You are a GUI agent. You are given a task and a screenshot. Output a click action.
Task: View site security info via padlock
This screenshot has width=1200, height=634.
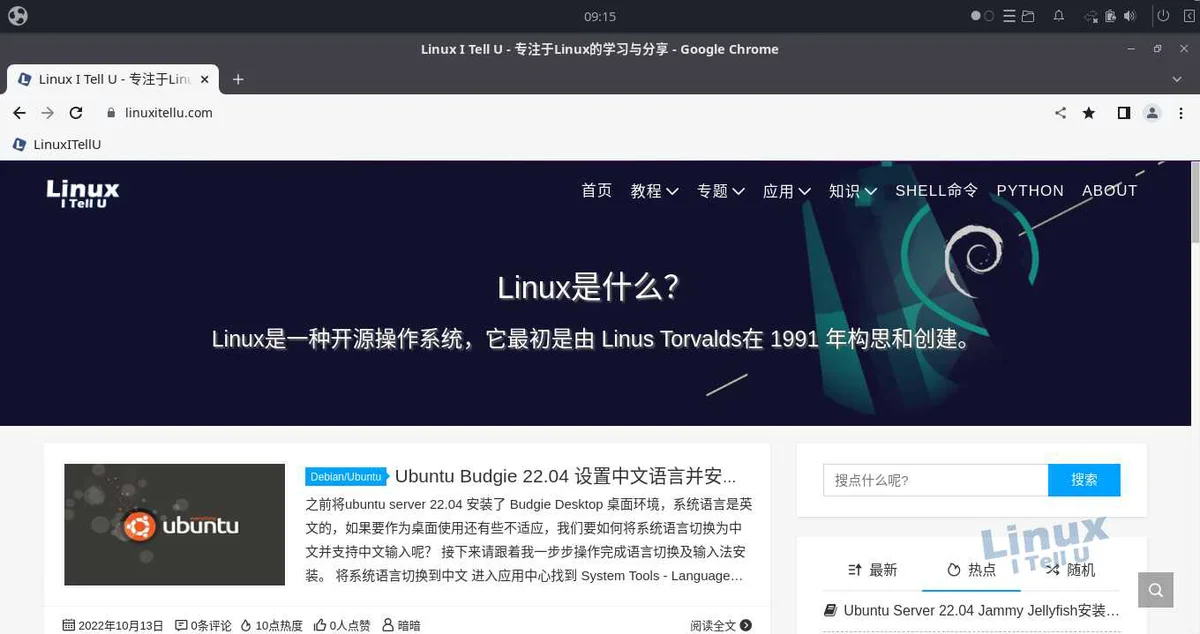[x=111, y=113]
